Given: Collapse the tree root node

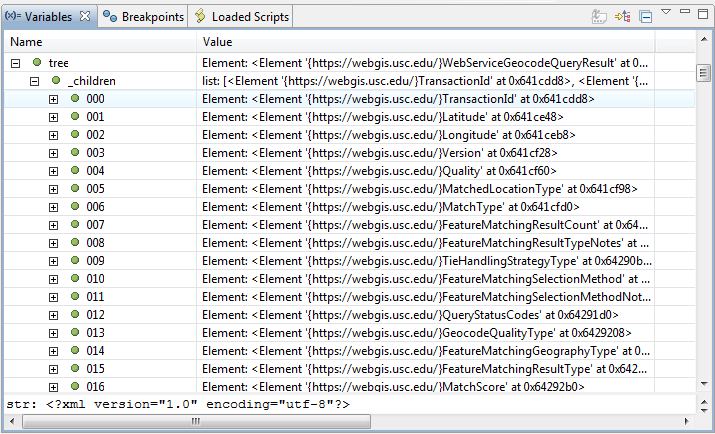Looking at the screenshot, I should click(16, 63).
